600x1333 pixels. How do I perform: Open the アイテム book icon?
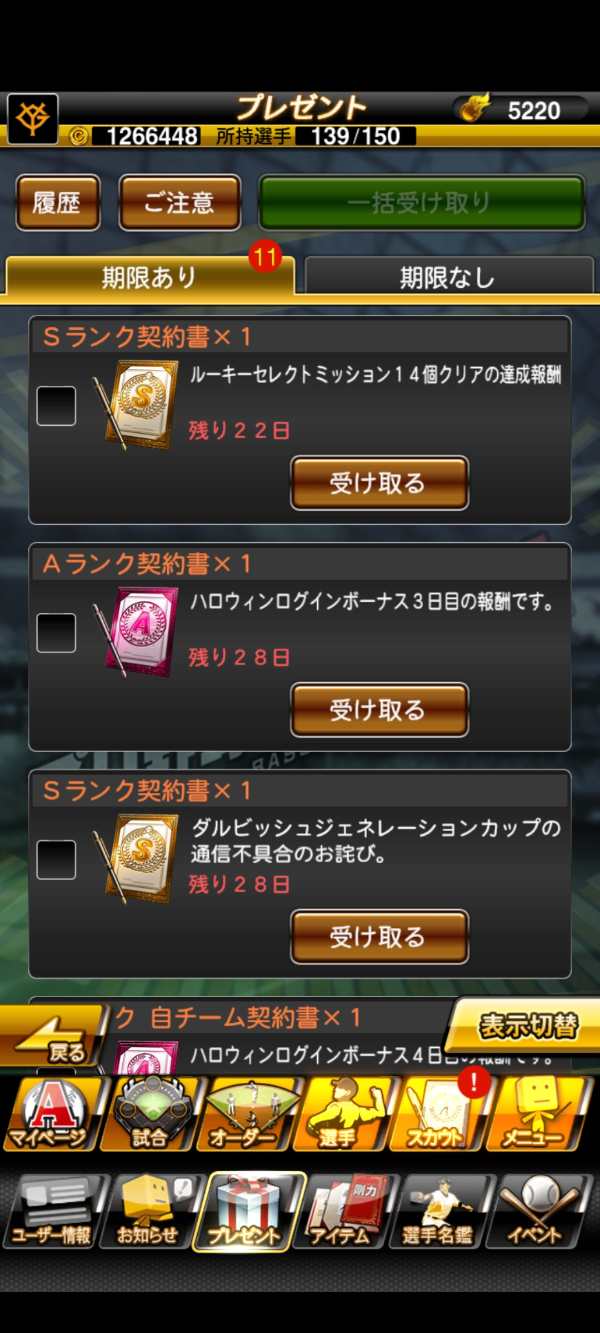(x=344, y=1212)
